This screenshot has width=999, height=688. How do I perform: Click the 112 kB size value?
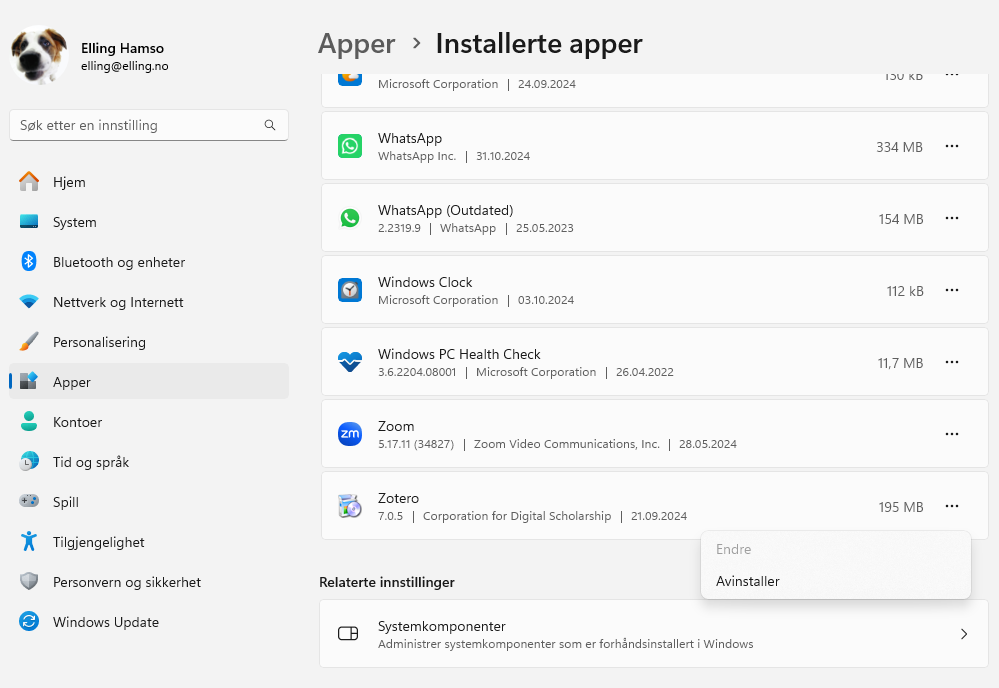click(905, 291)
